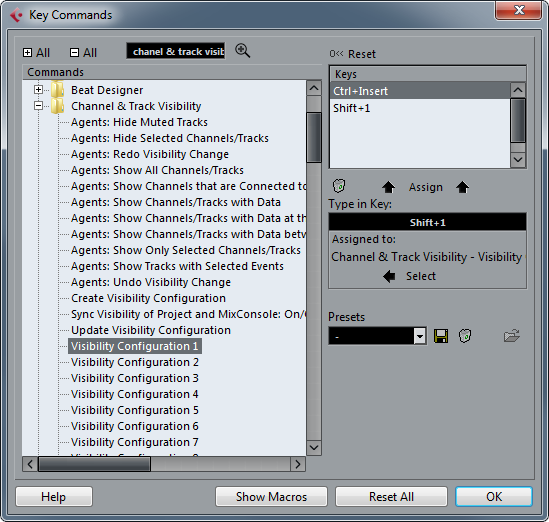Click the Select label button
The image size is (549, 522).
point(421,276)
